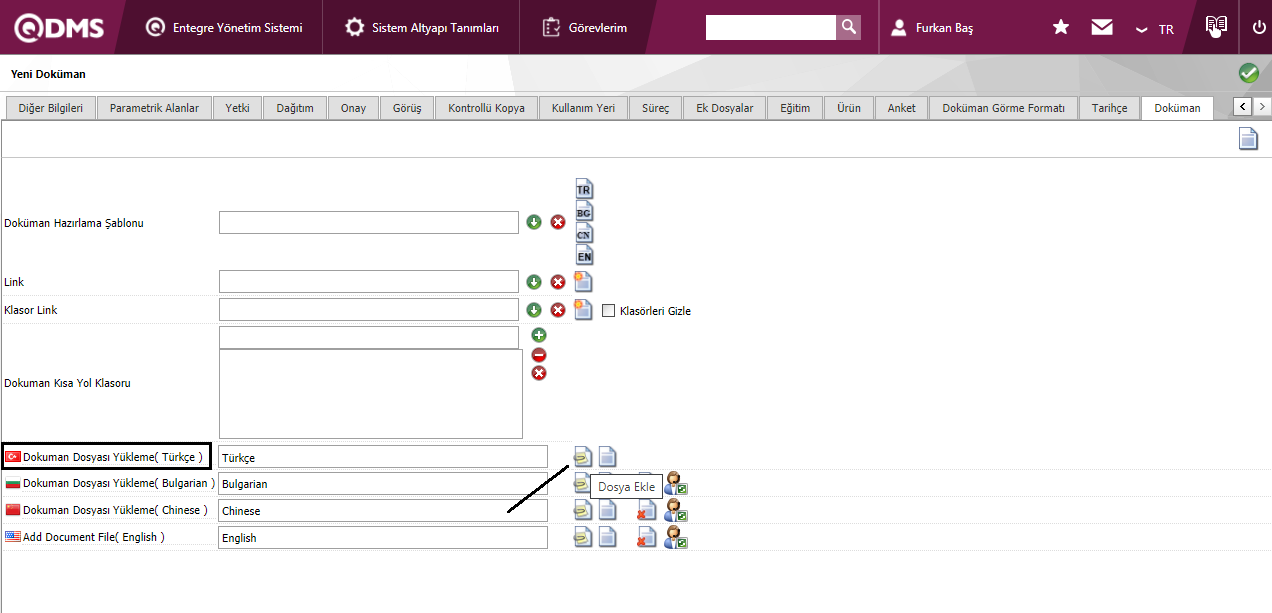Switch to Süreç tab
Viewport: 1272px width, 613px height.
click(x=656, y=108)
